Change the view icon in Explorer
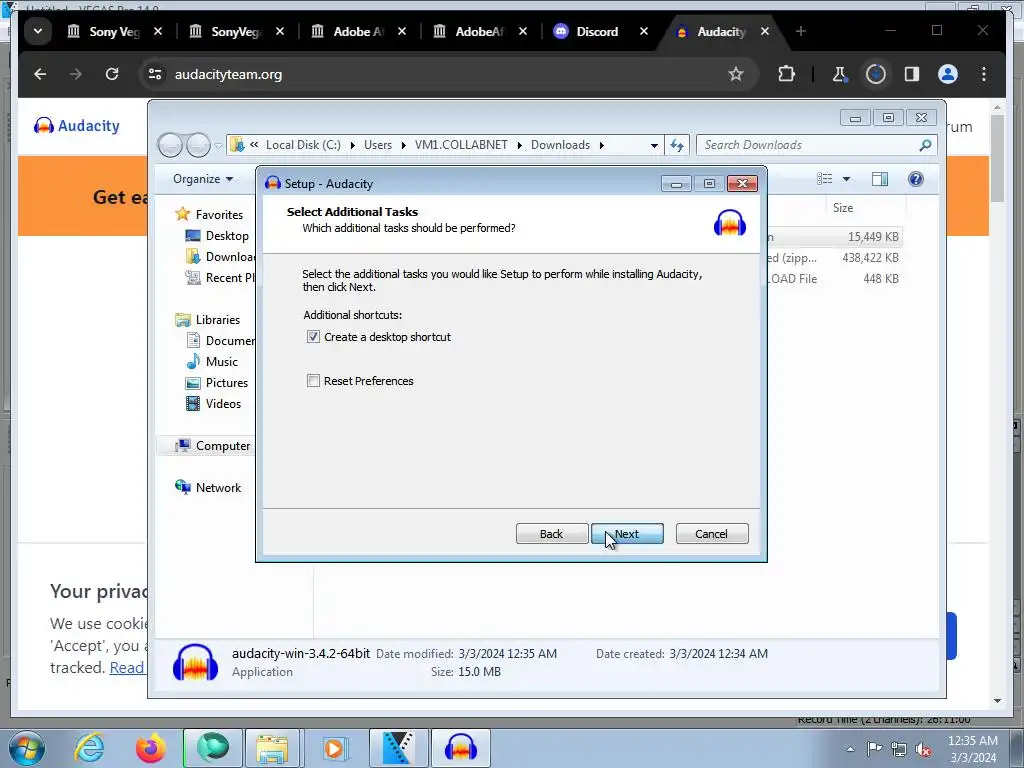1024x768 pixels. [825, 179]
